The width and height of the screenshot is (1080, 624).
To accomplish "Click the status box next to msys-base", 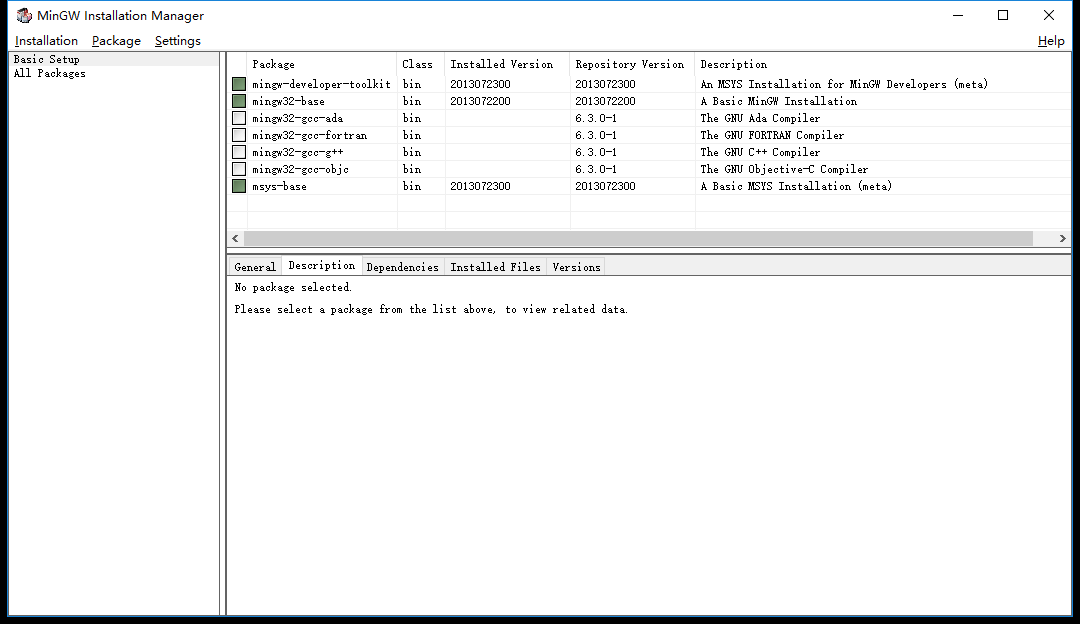I will [x=238, y=186].
